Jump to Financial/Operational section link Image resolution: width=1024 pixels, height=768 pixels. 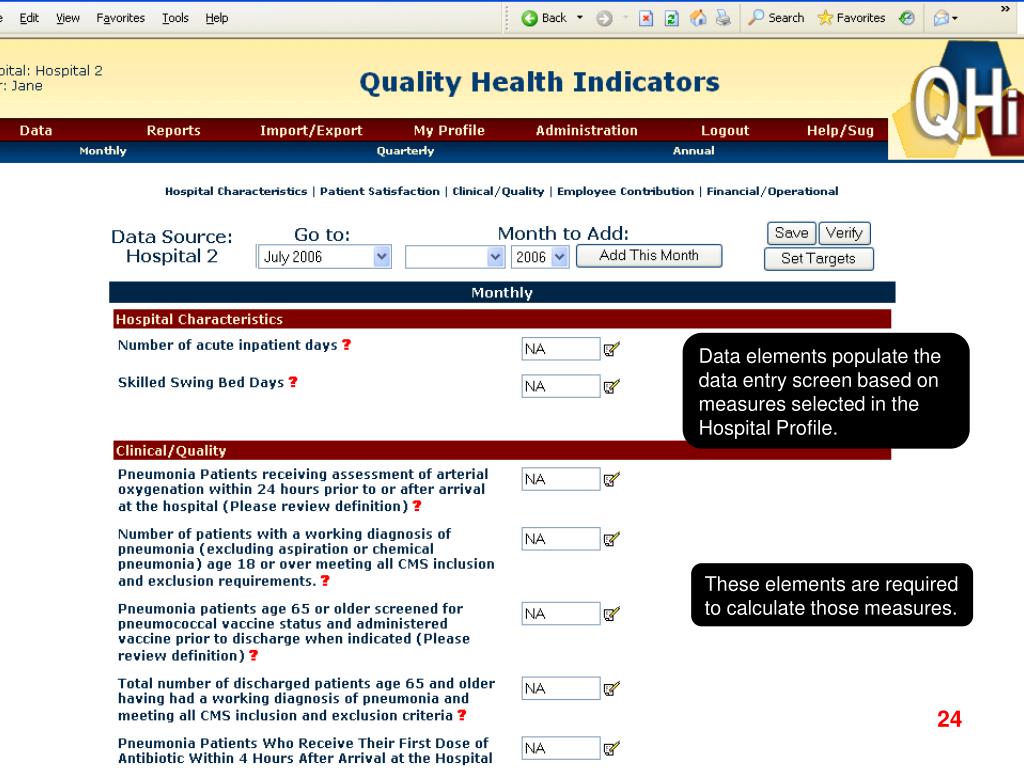point(772,191)
